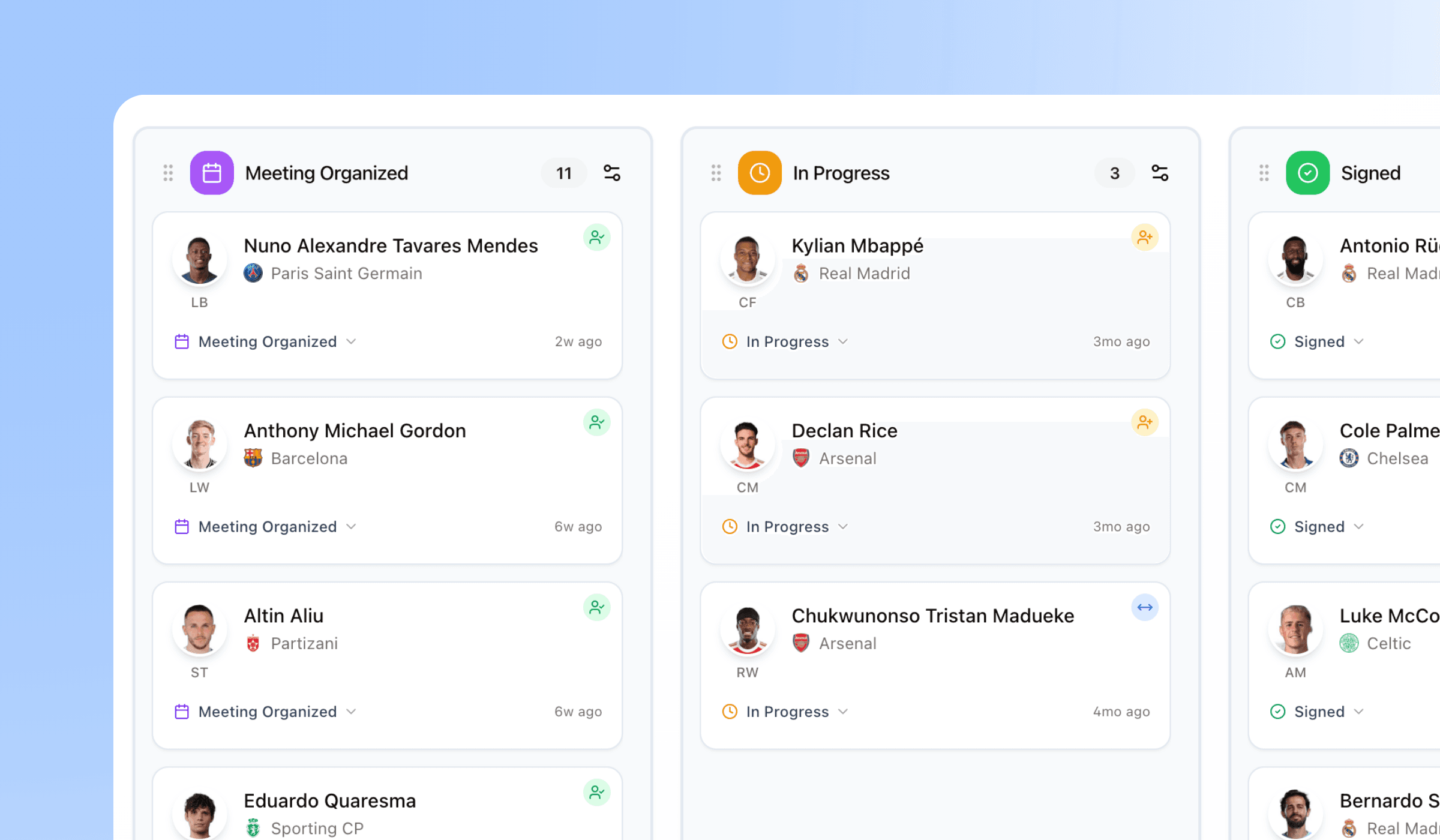1440x840 pixels.
Task: Grab the drag handle of Meeting Organized column
Action: pyautogui.click(x=168, y=173)
